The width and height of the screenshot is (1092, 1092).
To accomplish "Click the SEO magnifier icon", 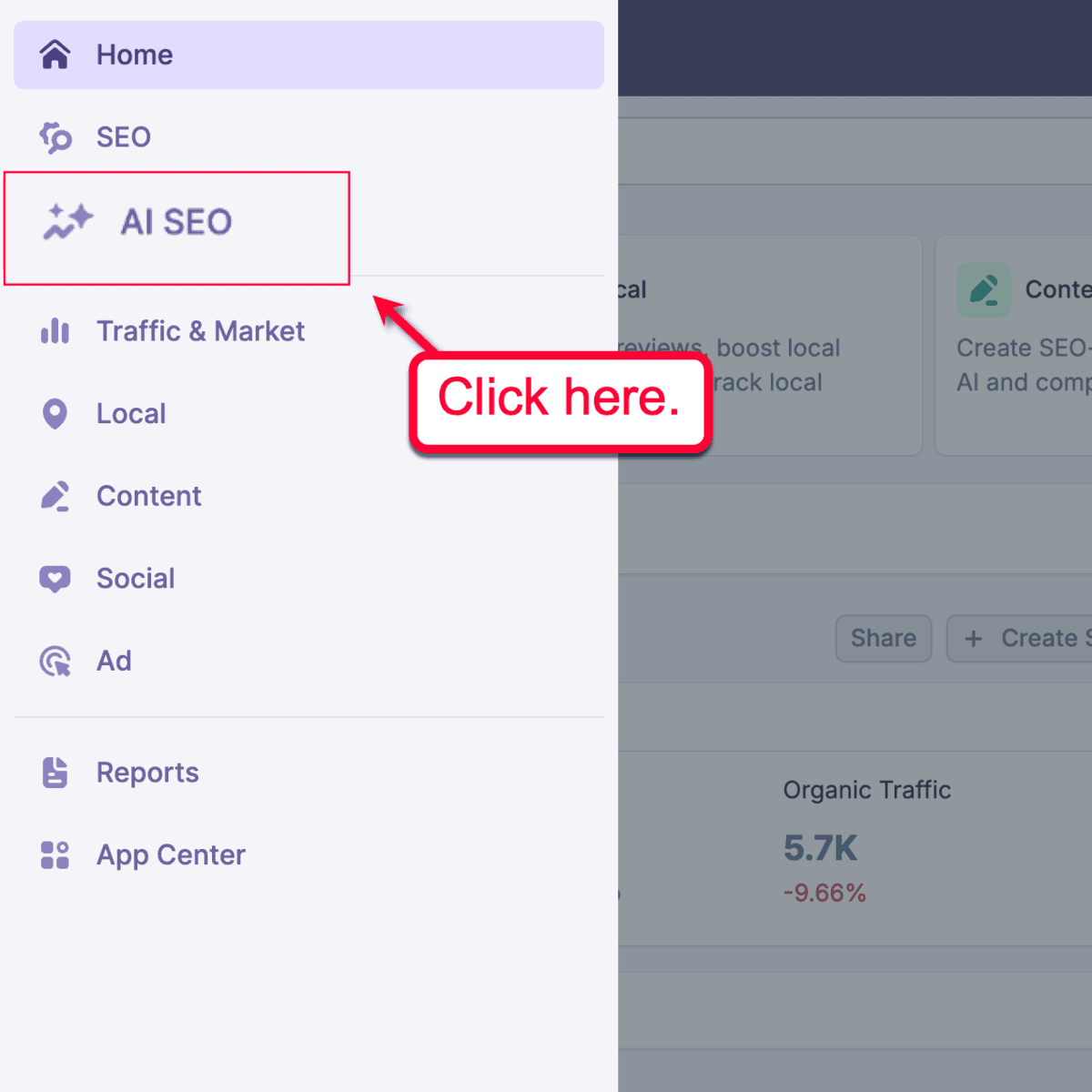I will coord(55,136).
